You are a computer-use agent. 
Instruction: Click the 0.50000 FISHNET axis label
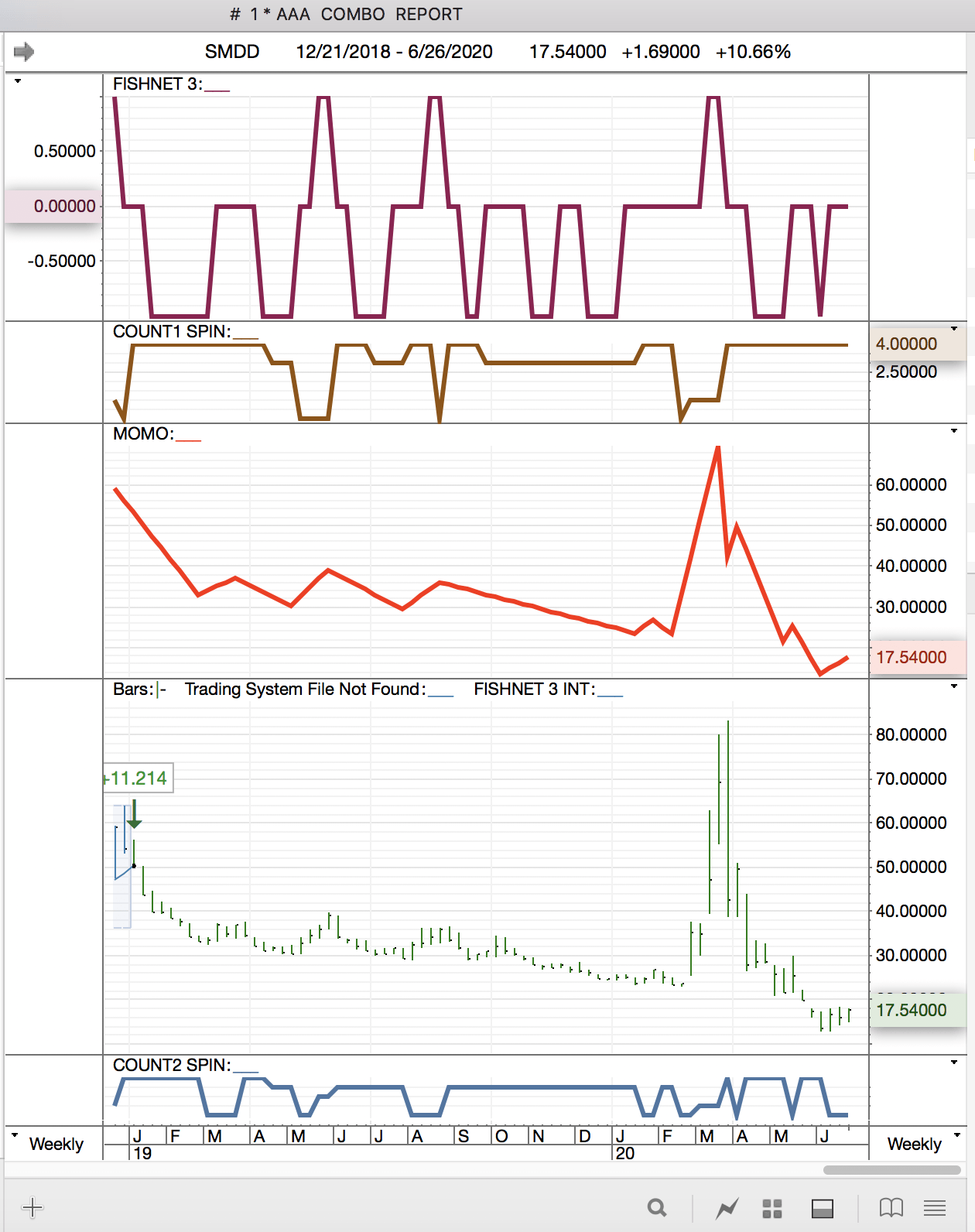[65, 151]
